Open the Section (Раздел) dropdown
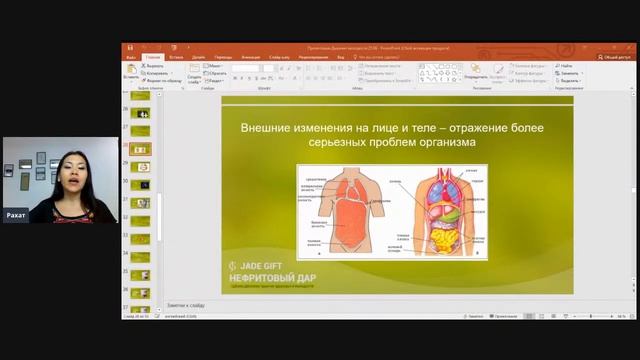Screen dimensions: 640x360 click(x=214, y=81)
